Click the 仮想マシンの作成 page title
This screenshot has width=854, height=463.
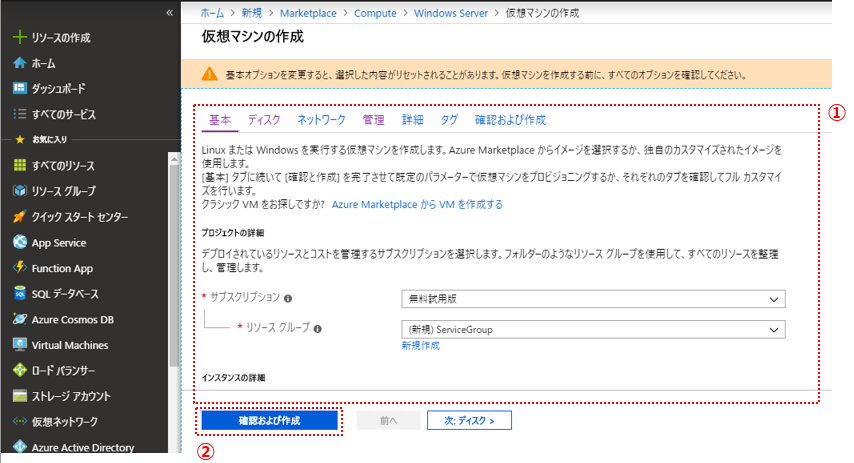click(253, 36)
